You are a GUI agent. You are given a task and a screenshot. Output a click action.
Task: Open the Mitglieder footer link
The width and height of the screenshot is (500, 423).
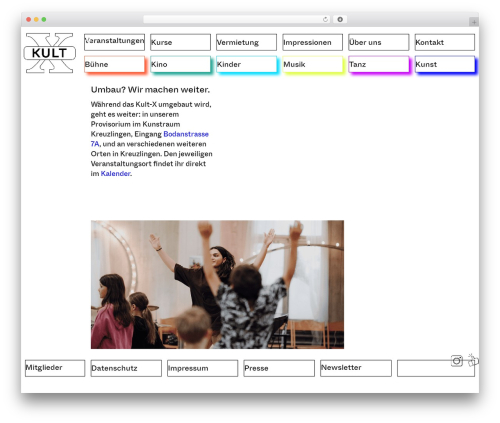(55, 368)
